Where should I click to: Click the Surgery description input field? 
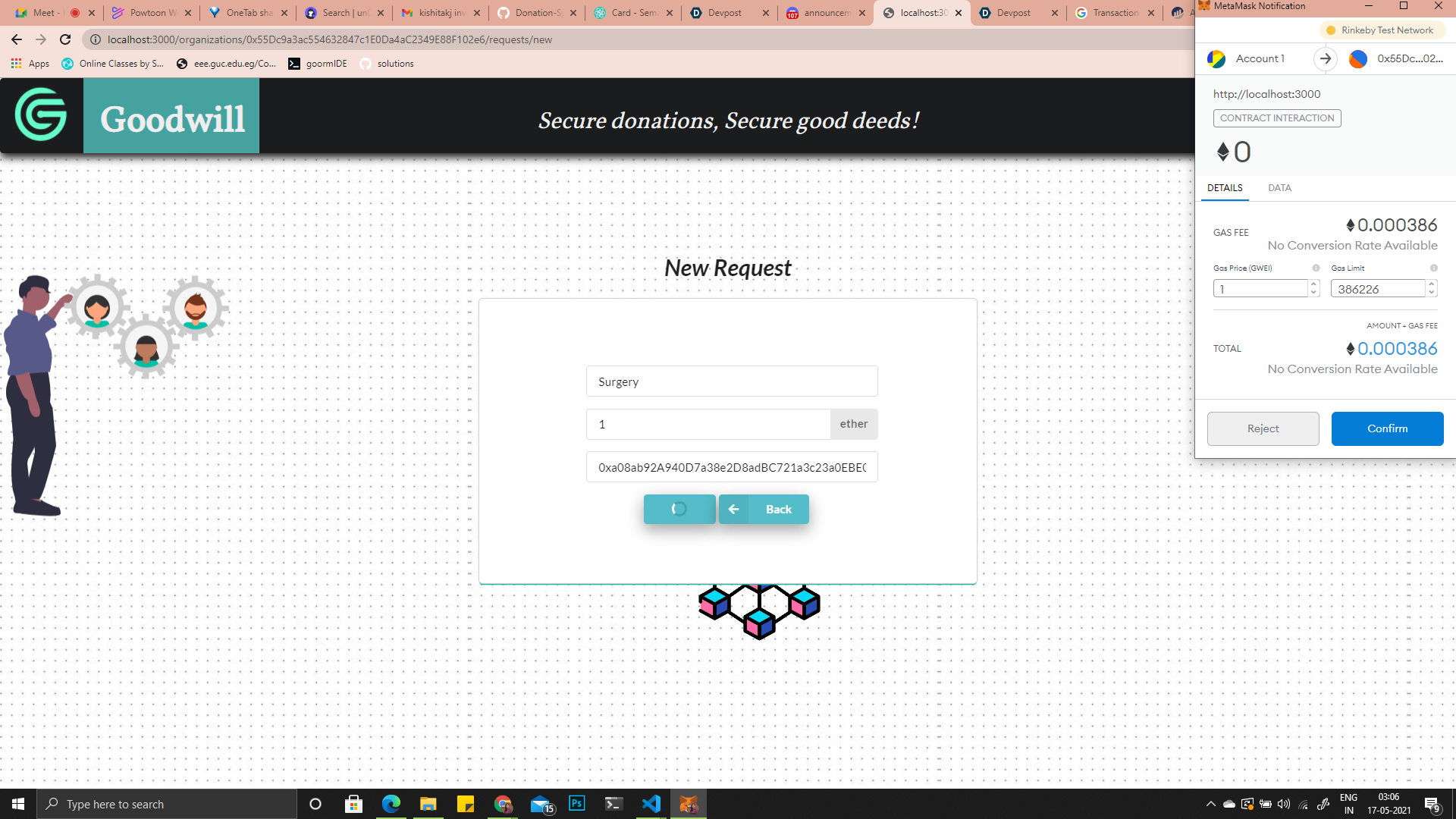pos(732,381)
